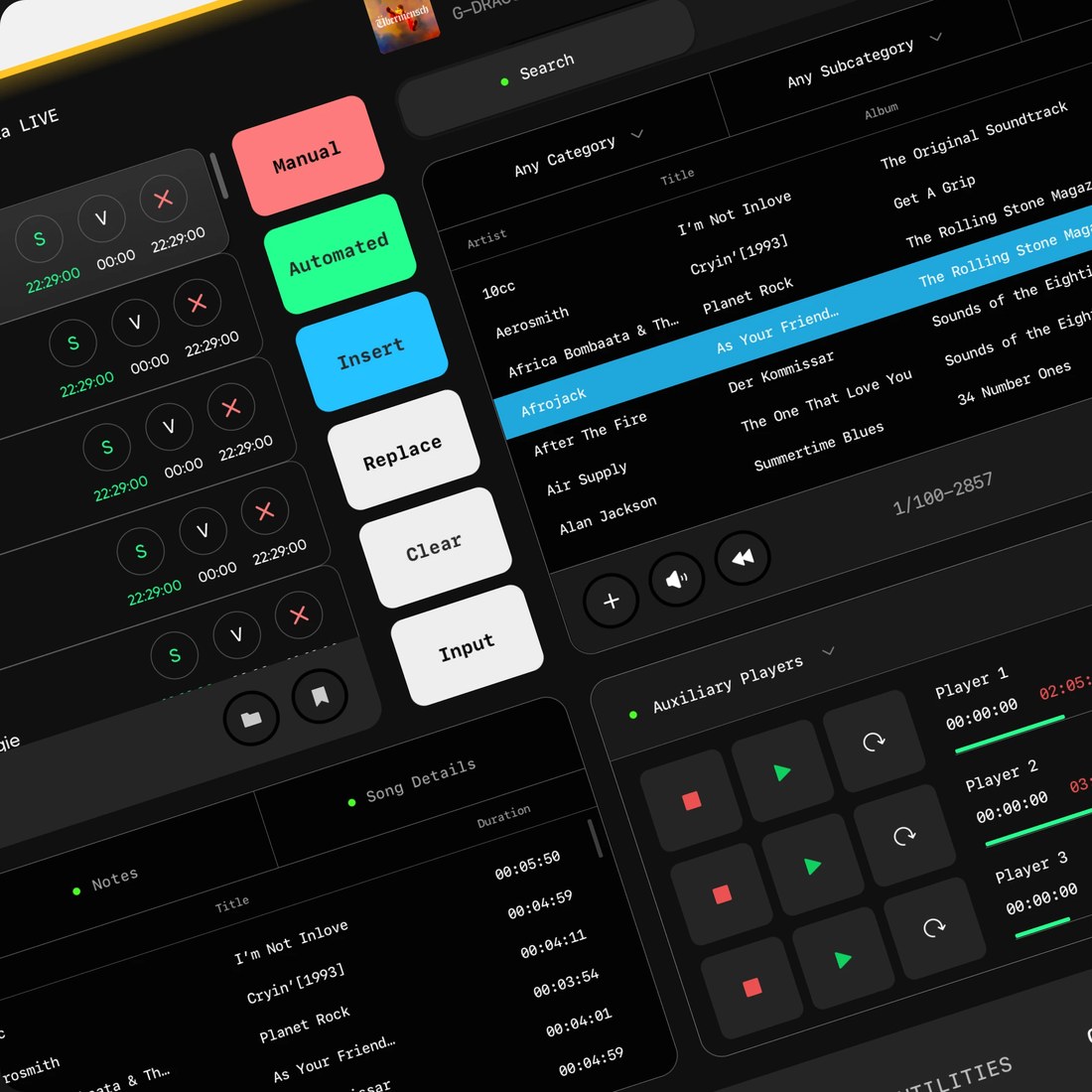Start Player 1 with its green play button
Image resolution: width=1092 pixels, height=1092 pixels.
tap(782, 771)
